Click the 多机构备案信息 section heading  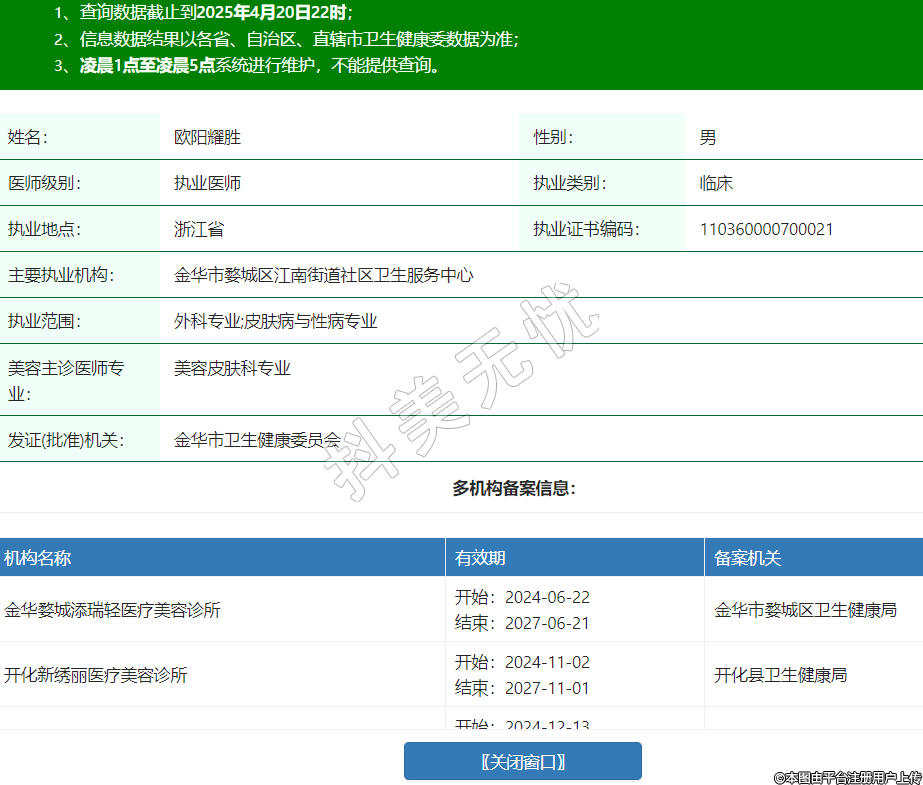tap(514, 489)
